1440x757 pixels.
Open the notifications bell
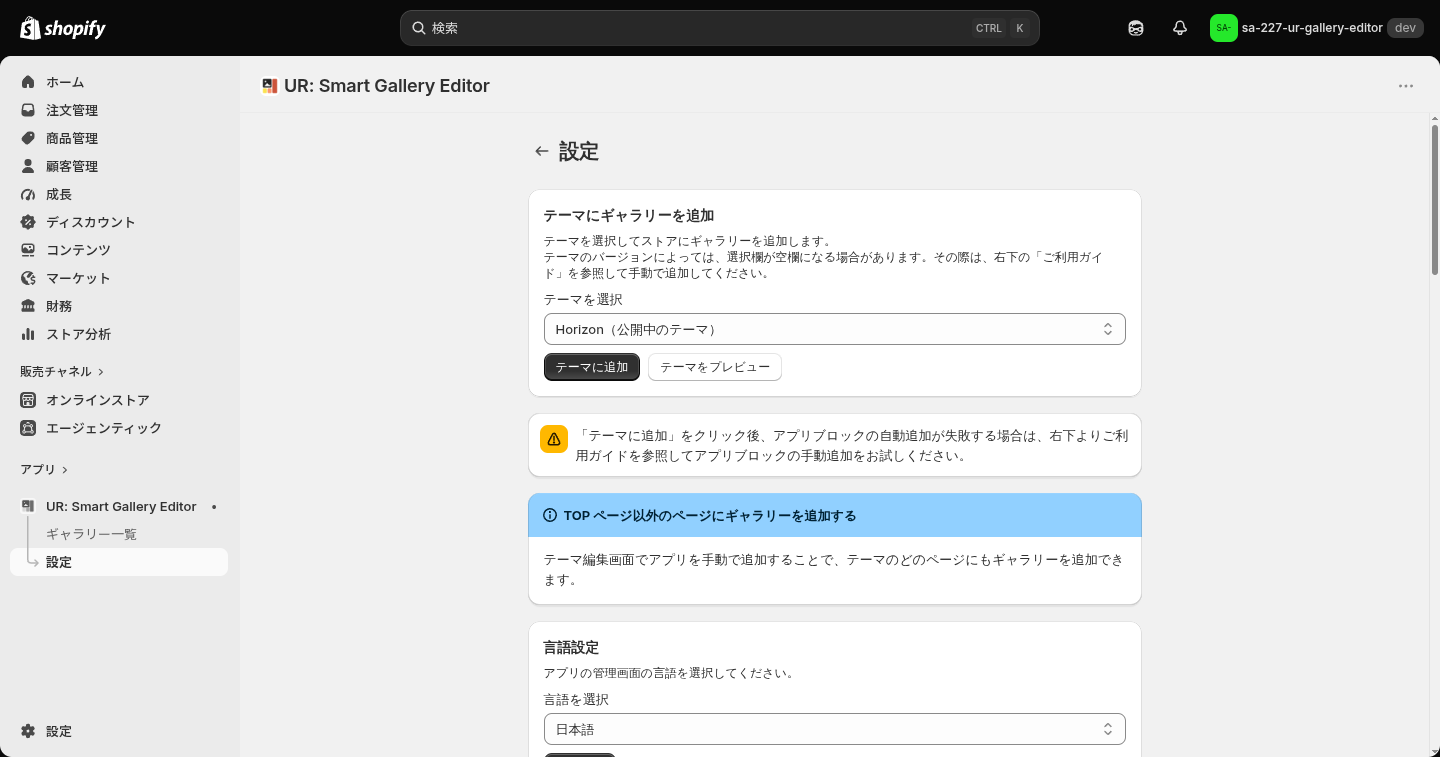click(1180, 28)
